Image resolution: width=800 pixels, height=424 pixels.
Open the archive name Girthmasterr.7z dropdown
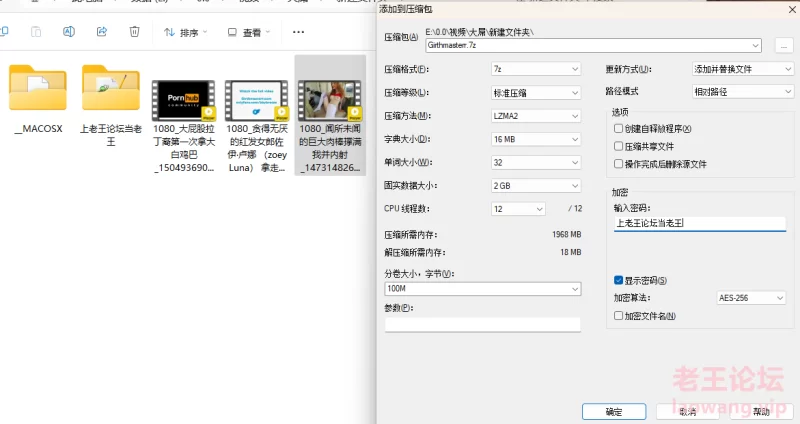[756, 45]
